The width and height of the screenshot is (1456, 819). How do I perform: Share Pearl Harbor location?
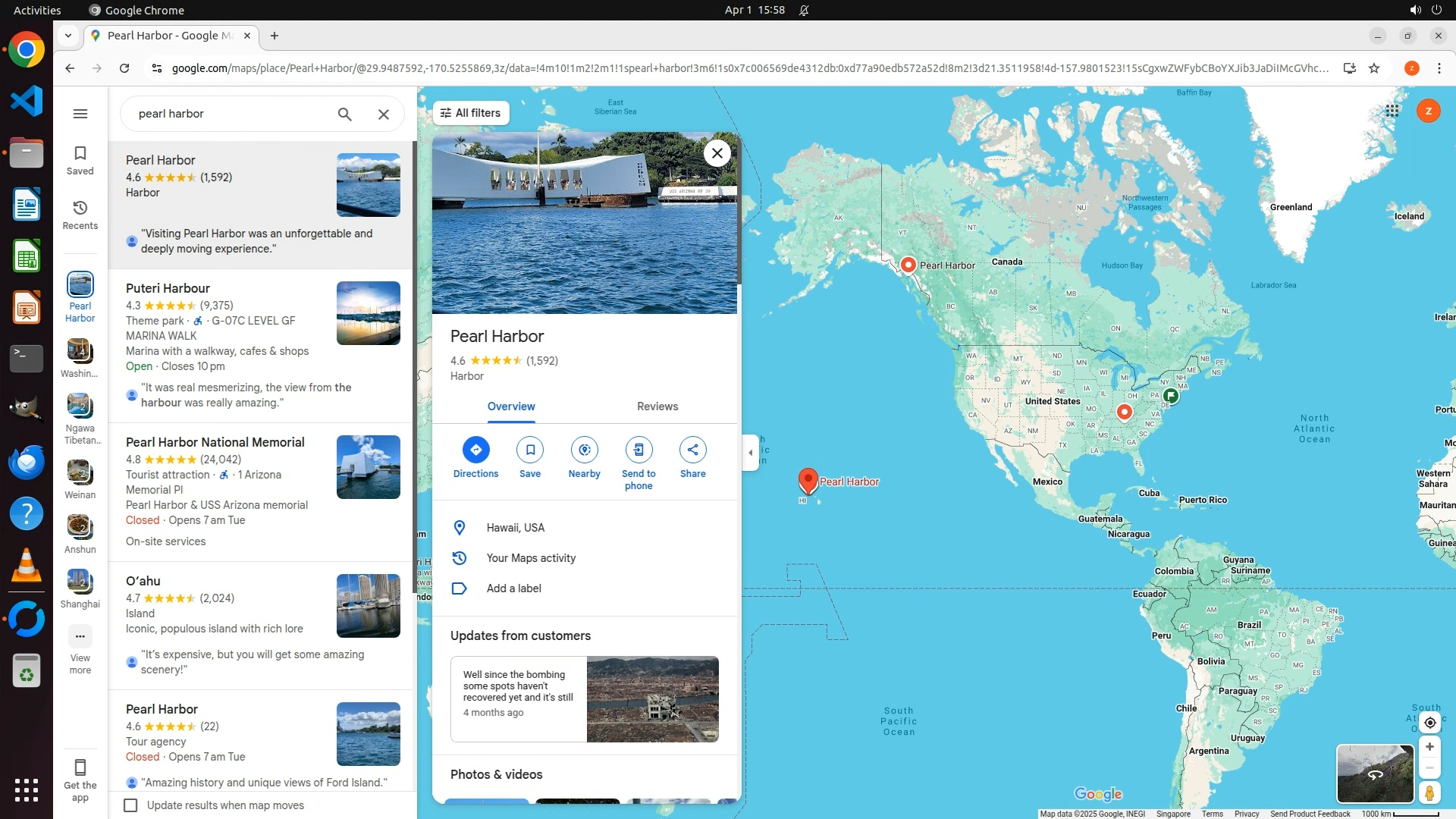click(692, 450)
